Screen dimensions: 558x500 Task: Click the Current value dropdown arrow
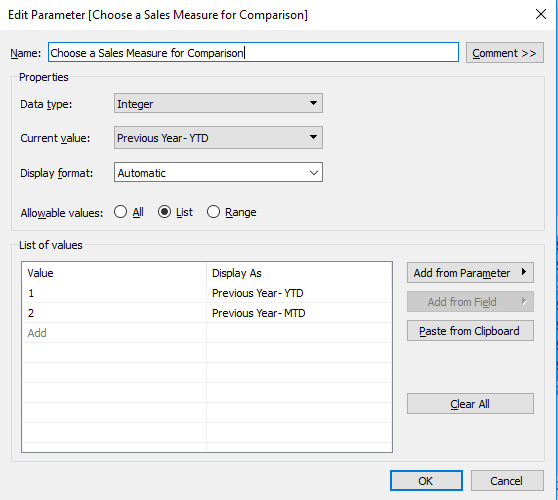click(313, 137)
